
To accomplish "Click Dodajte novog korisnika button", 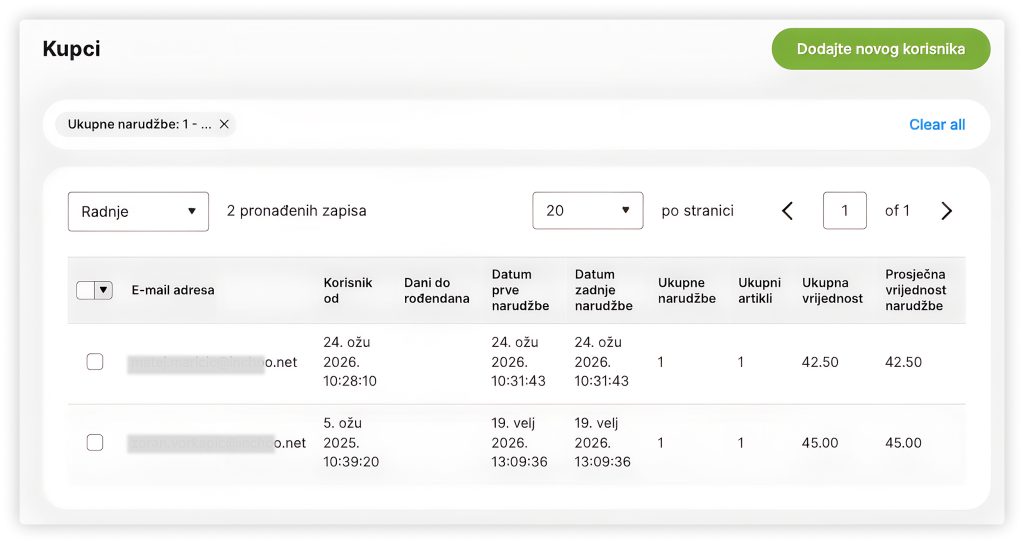I will point(880,49).
